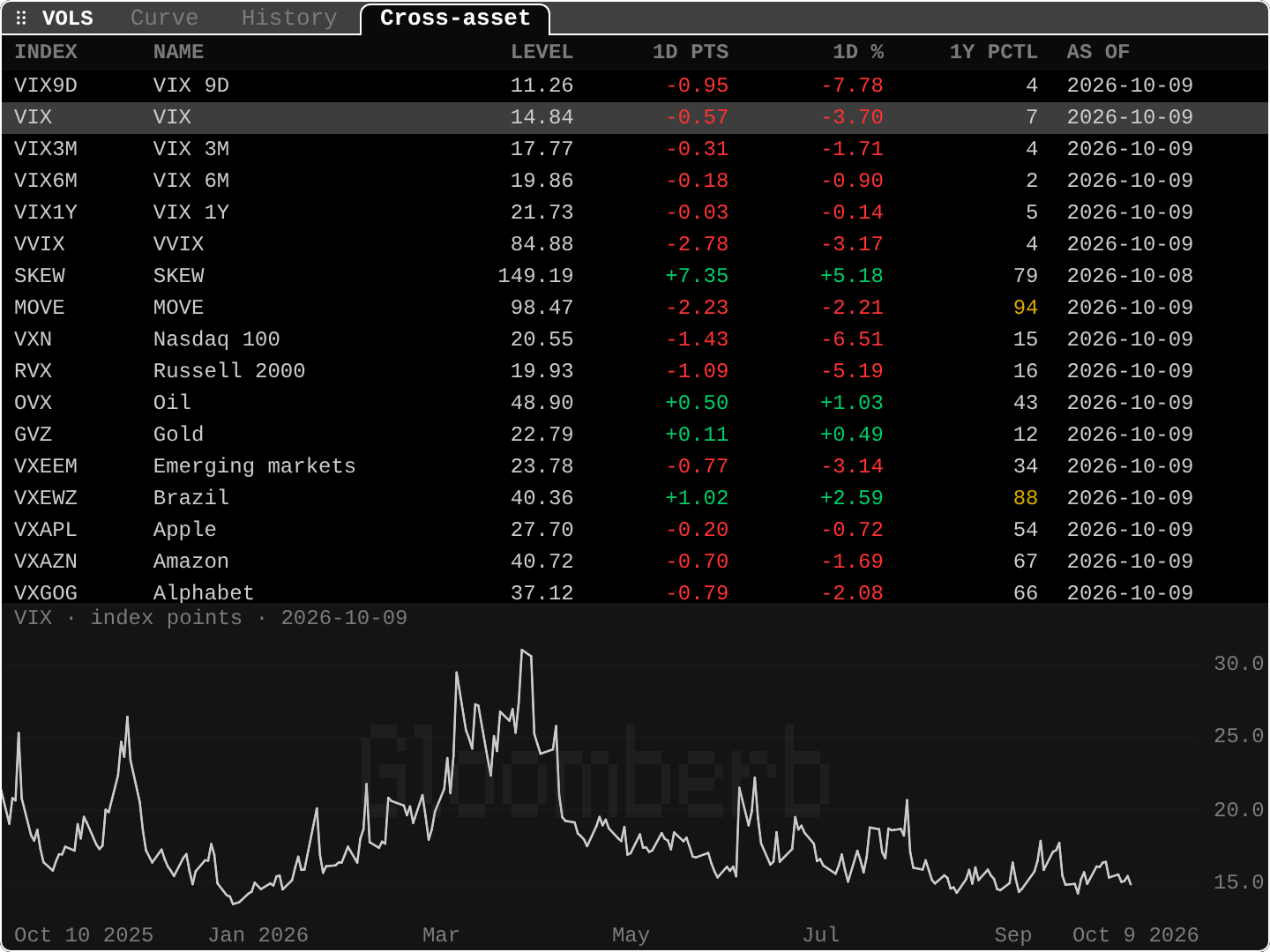
Task: Click the Oil level 48.90
Action: pyautogui.click(x=542, y=403)
